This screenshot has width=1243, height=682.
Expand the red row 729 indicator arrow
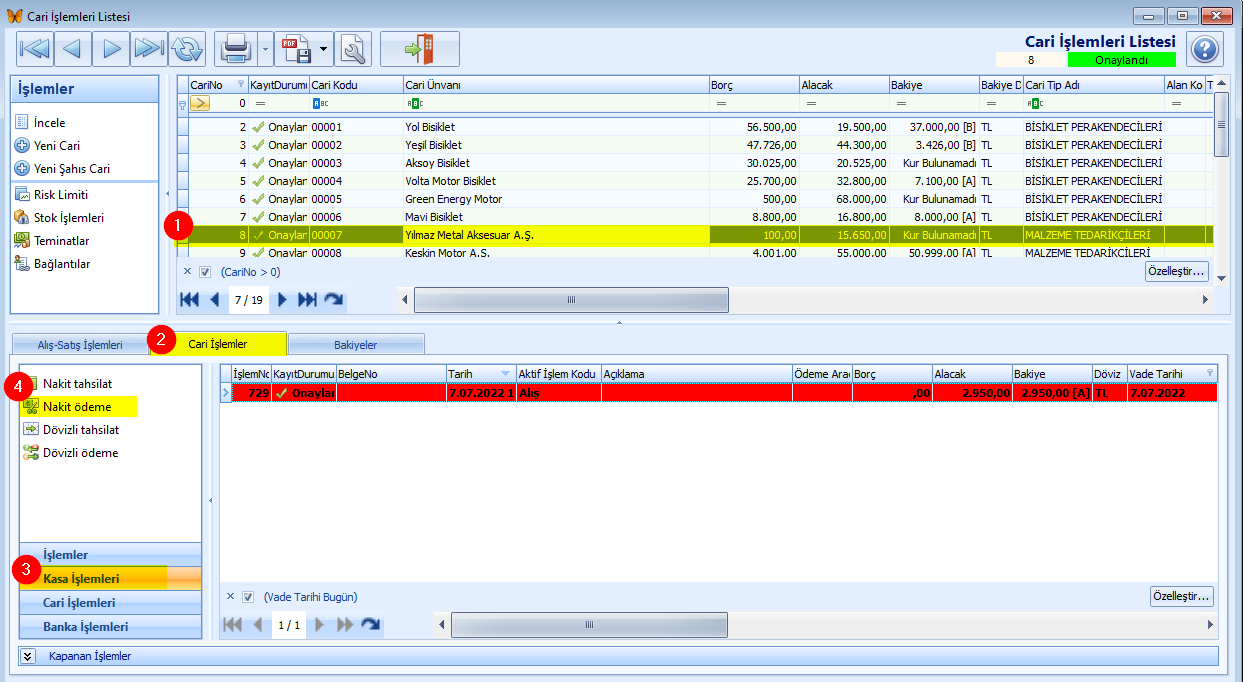coord(226,393)
